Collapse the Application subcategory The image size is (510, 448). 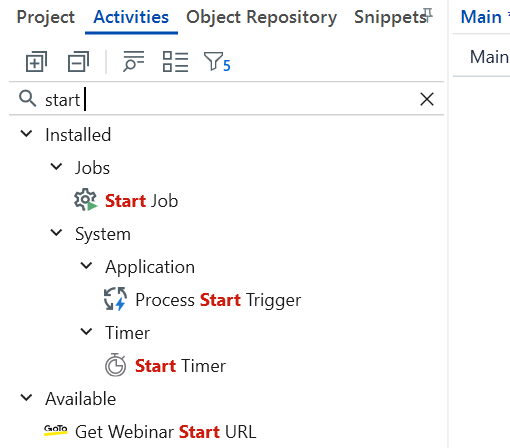pyautogui.click(x=86, y=266)
